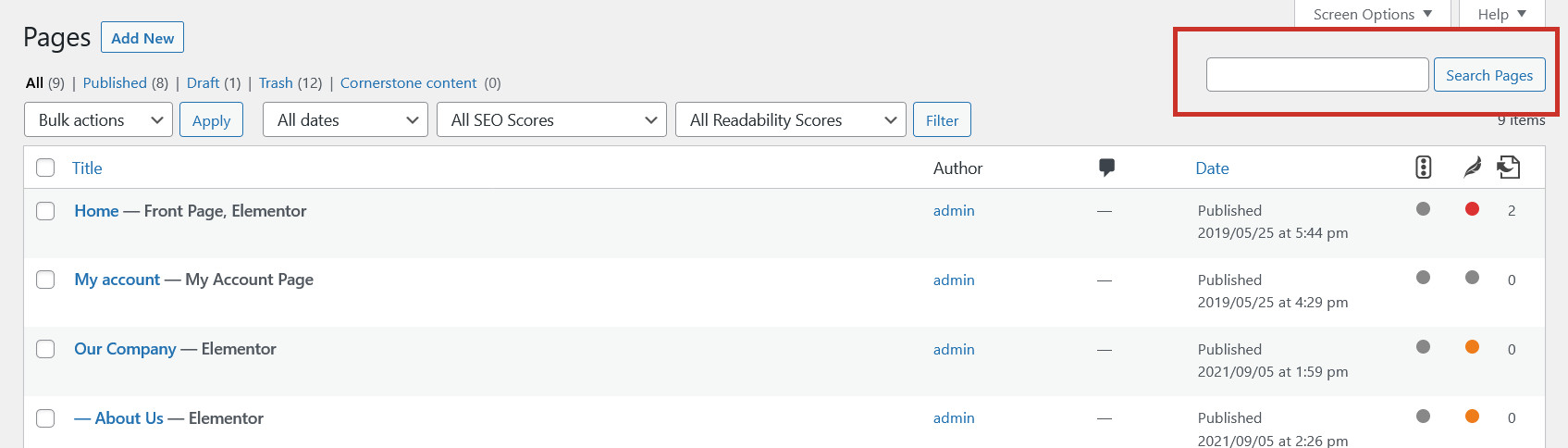The width and height of the screenshot is (1568, 448).
Task: Click the Add New button
Action: pyautogui.click(x=142, y=38)
